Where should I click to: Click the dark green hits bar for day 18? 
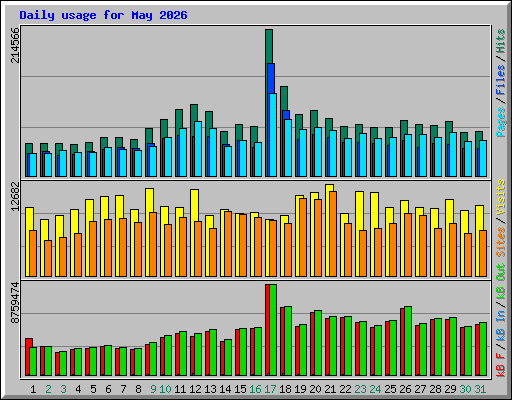click(284, 98)
